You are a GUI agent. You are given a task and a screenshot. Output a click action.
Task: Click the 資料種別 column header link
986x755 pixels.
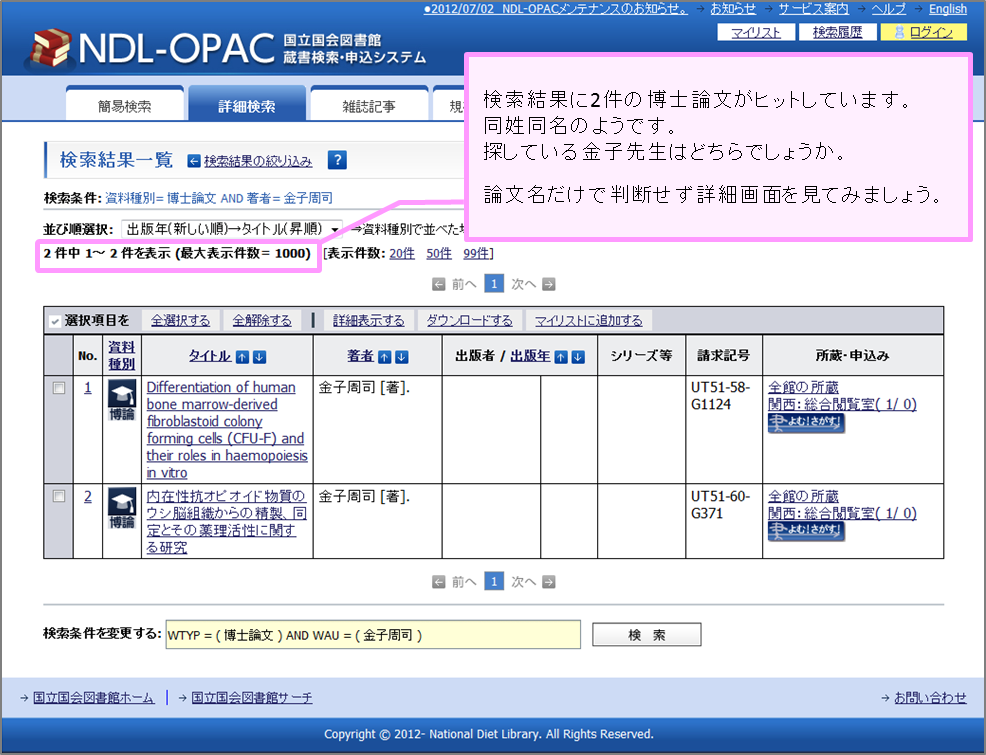click(121, 355)
